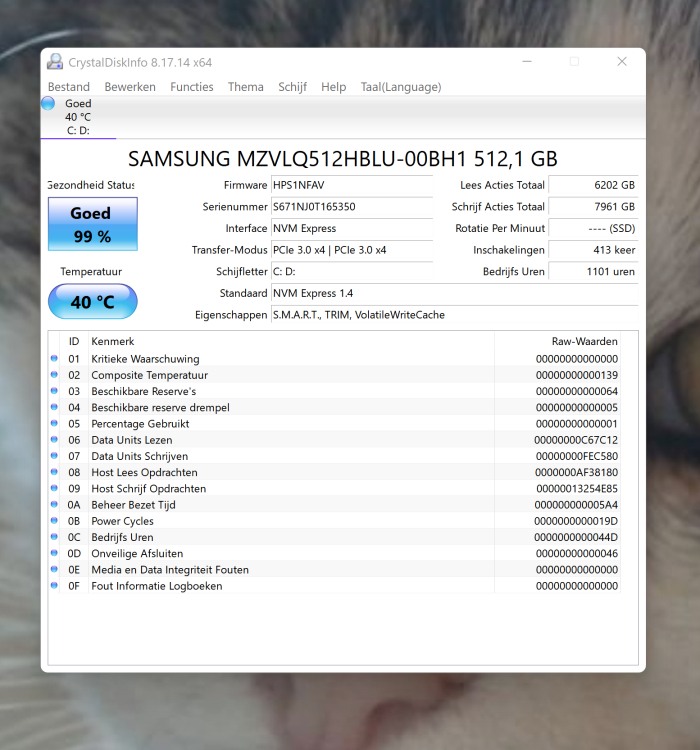
Task: Select the Data Units Lezen row
Action: [334, 440]
